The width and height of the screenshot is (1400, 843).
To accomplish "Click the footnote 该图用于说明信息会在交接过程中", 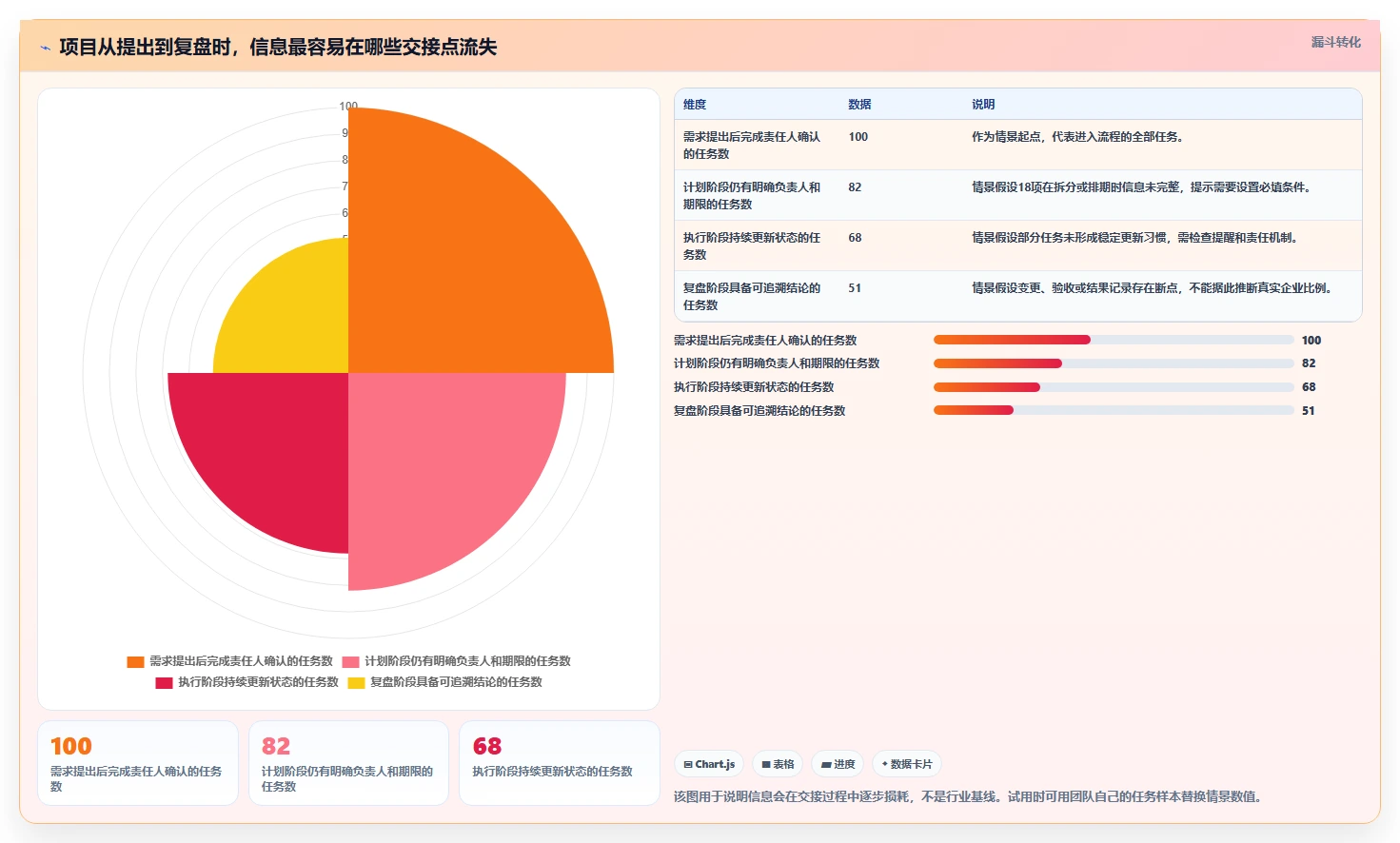I will coord(969,796).
